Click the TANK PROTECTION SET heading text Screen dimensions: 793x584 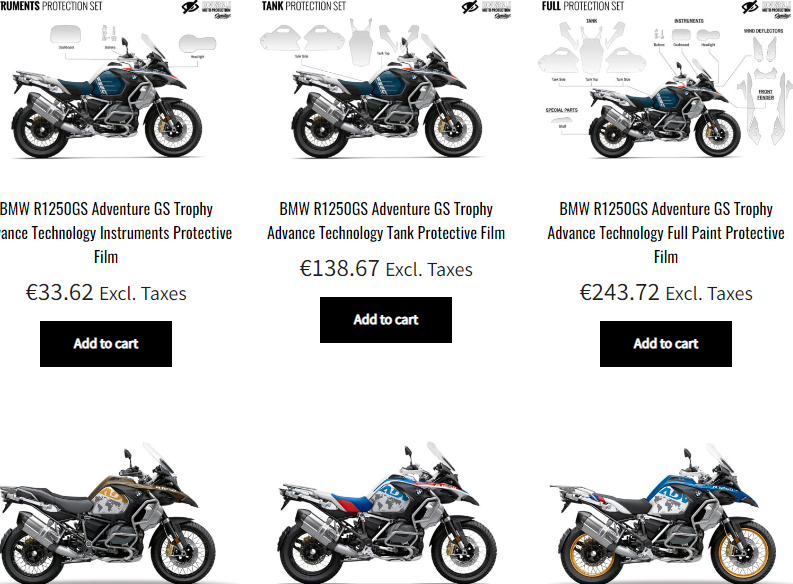[303, 6]
